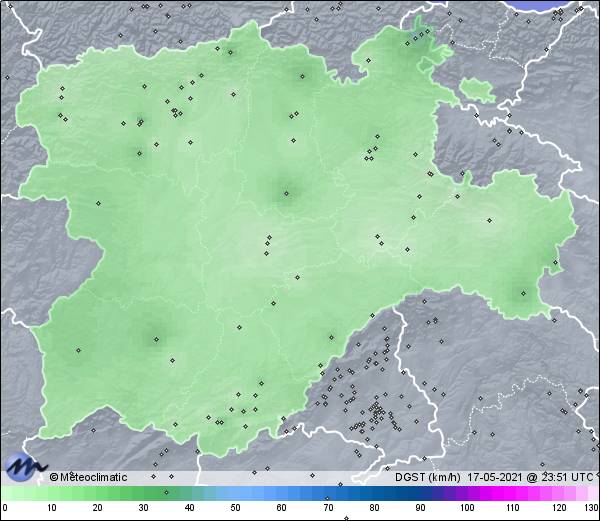
Task: Click the scale label 20
Action: click(98, 508)
